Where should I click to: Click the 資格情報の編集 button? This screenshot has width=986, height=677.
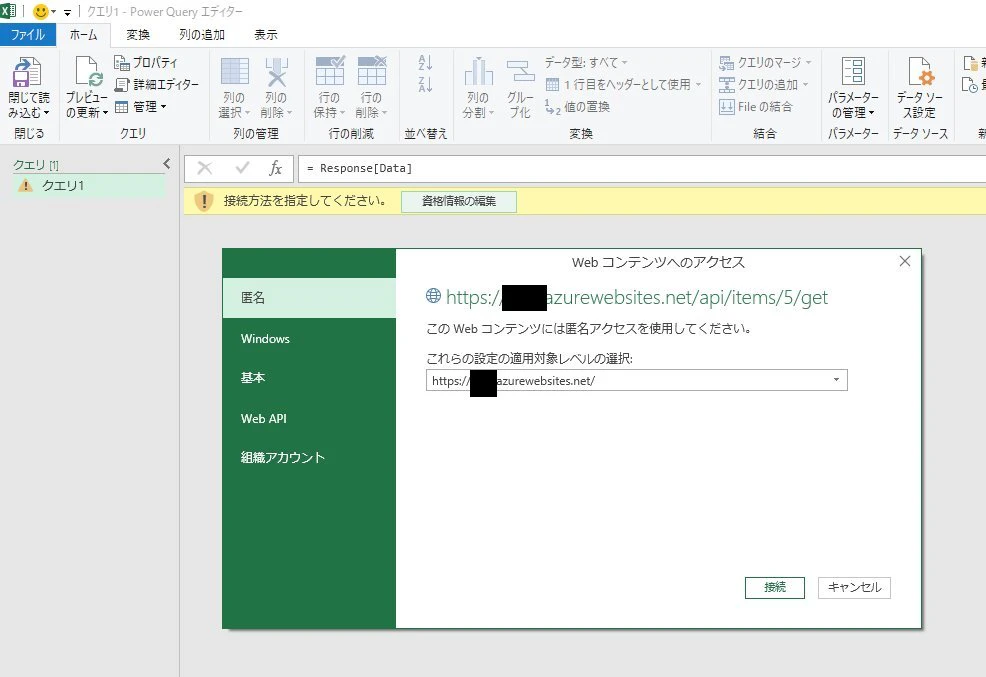[459, 201]
